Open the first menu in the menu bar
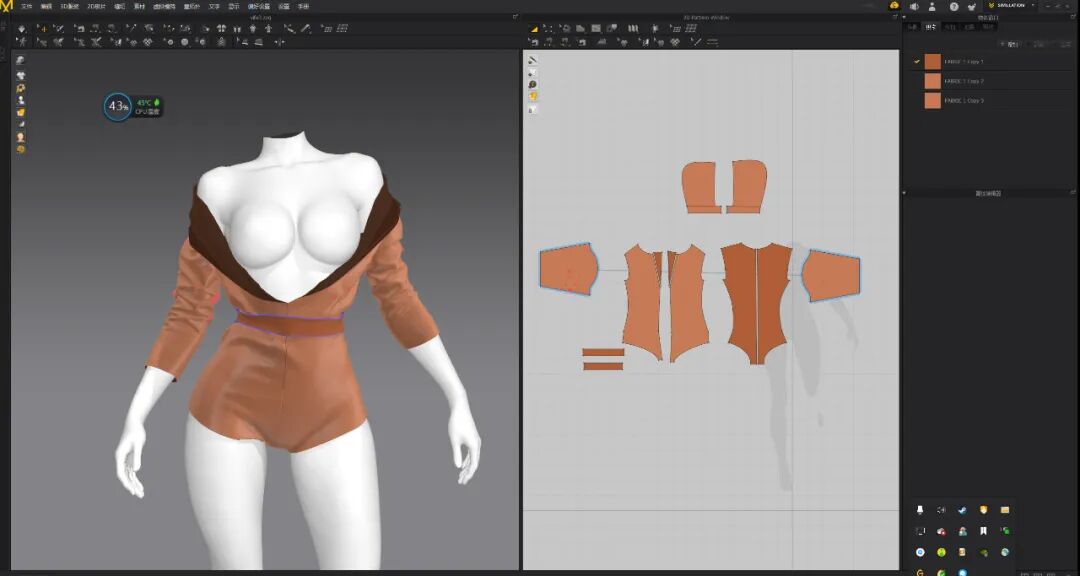 point(26,6)
